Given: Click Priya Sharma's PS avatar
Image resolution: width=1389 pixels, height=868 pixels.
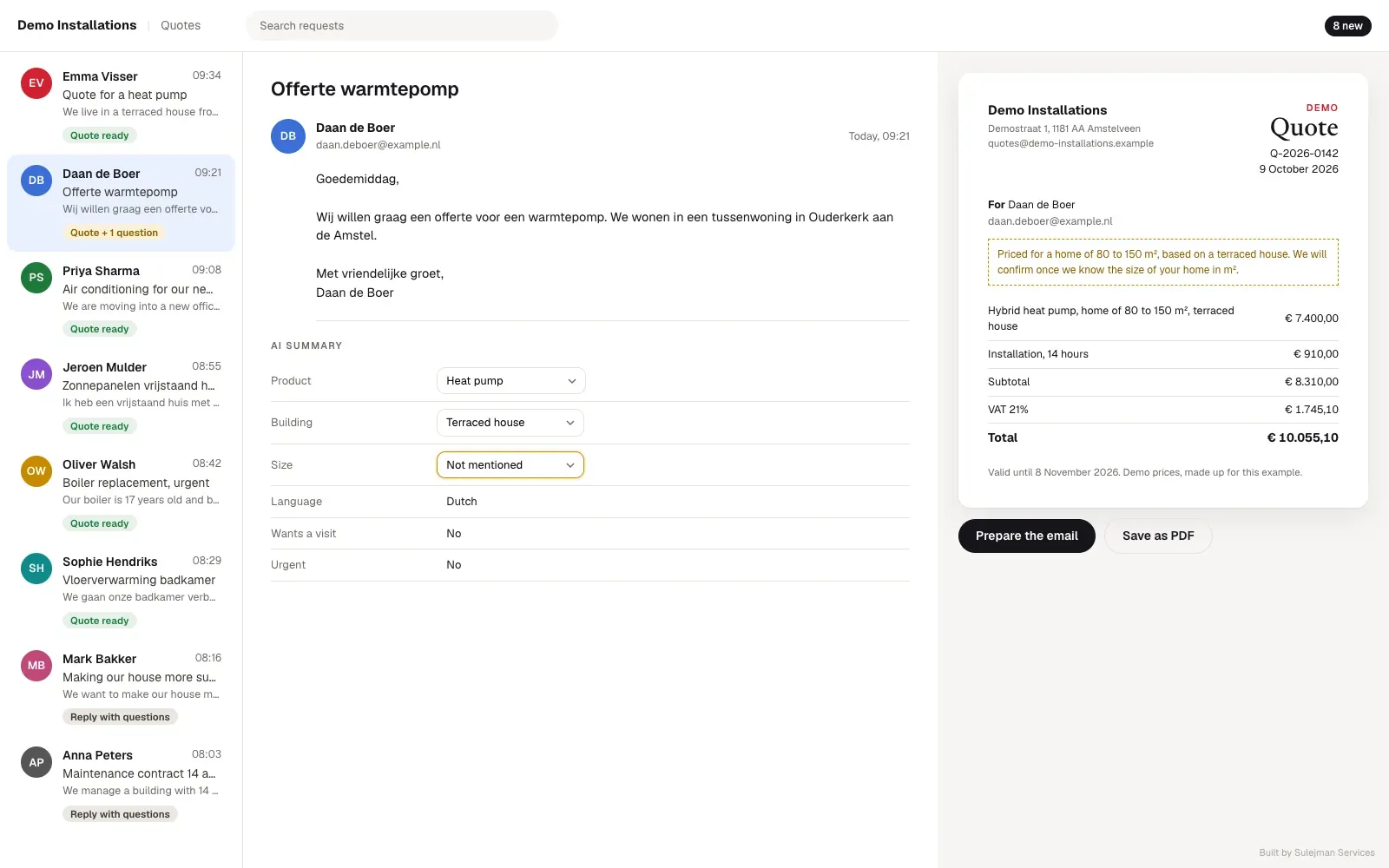Looking at the screenshot, I should [x=36, y=278].
